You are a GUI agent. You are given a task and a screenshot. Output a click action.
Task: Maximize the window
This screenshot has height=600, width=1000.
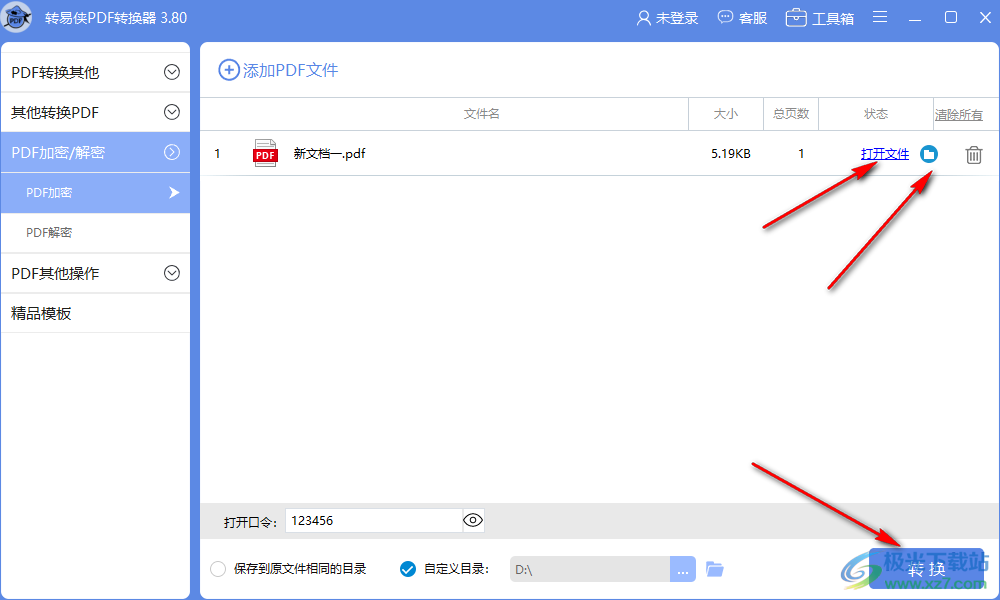coord(951,17)
